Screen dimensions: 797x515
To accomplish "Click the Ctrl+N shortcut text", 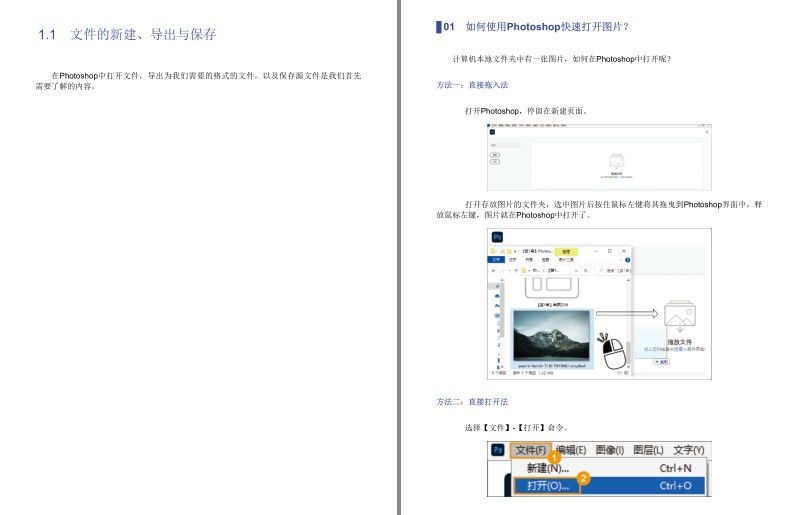I will point(675,468).
